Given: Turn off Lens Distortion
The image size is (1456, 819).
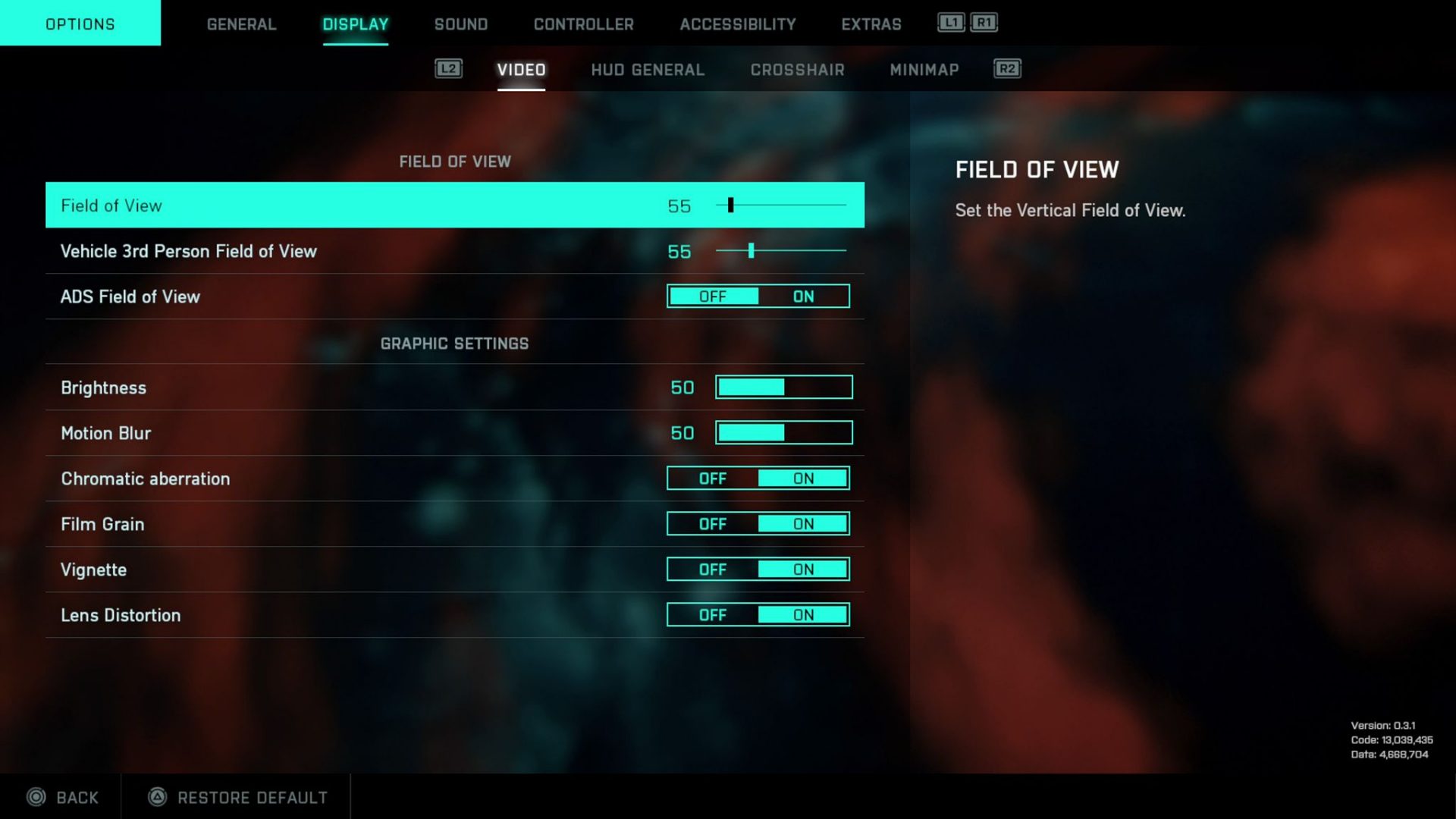Looking at the screenshot, I should (712, 614).
